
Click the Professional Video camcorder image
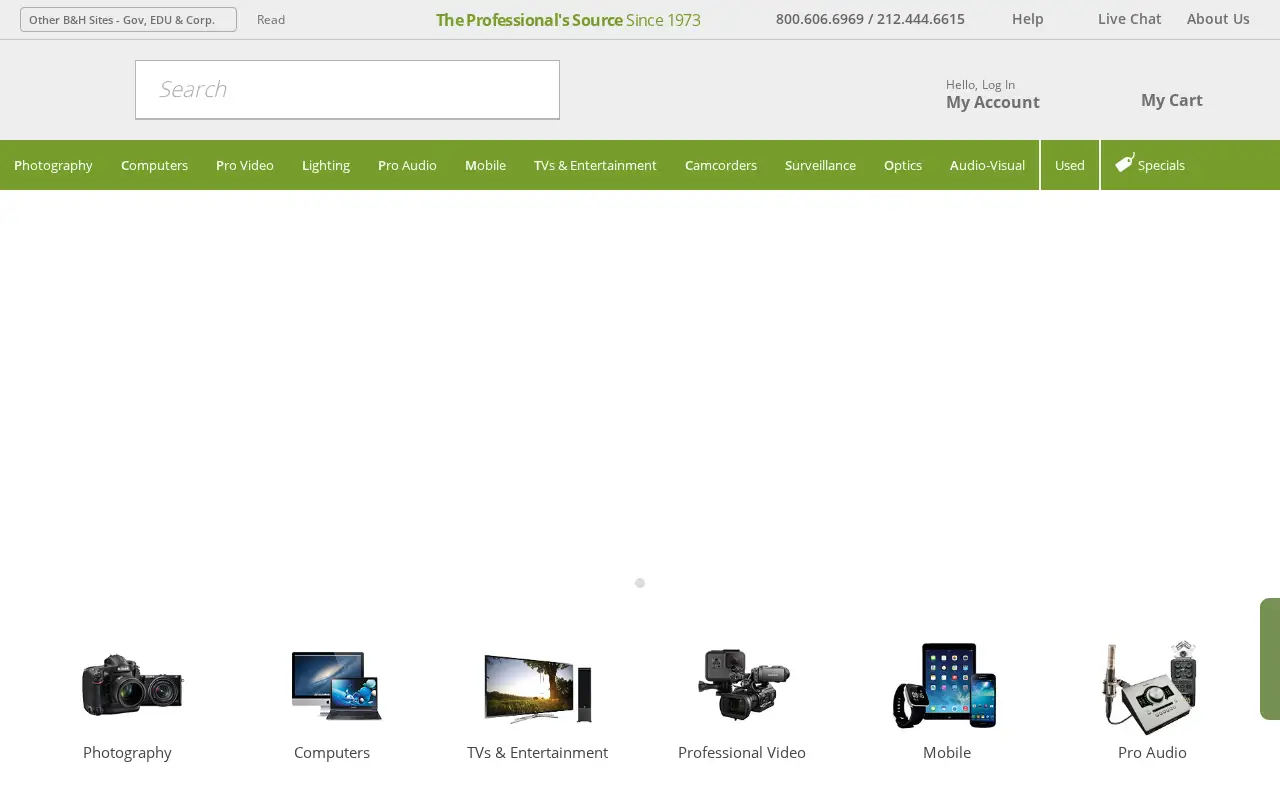[x=743, y=684]
